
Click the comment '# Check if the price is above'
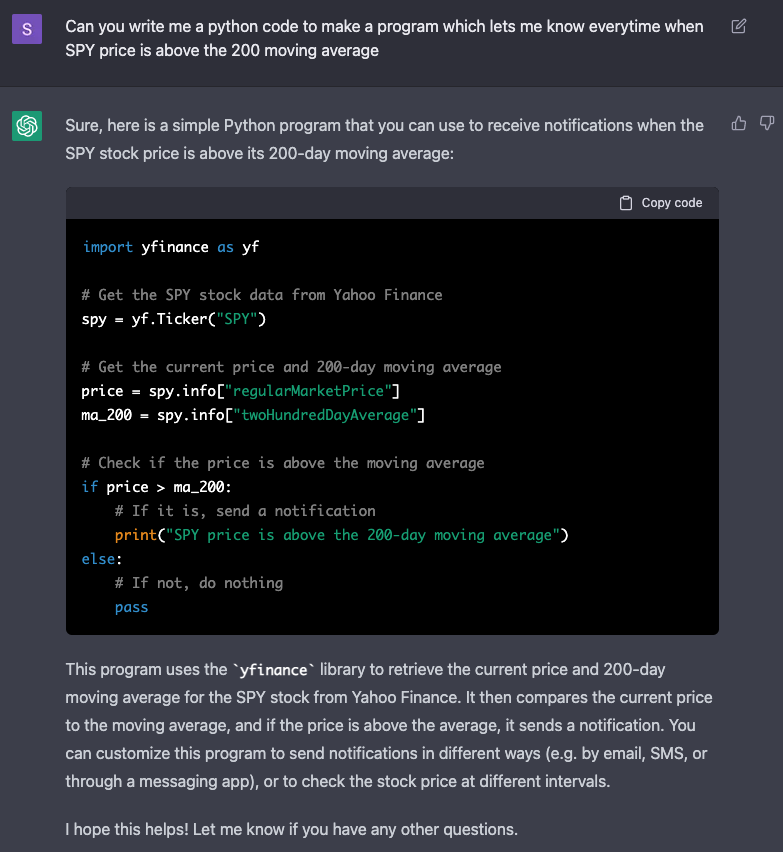[283, 463]
